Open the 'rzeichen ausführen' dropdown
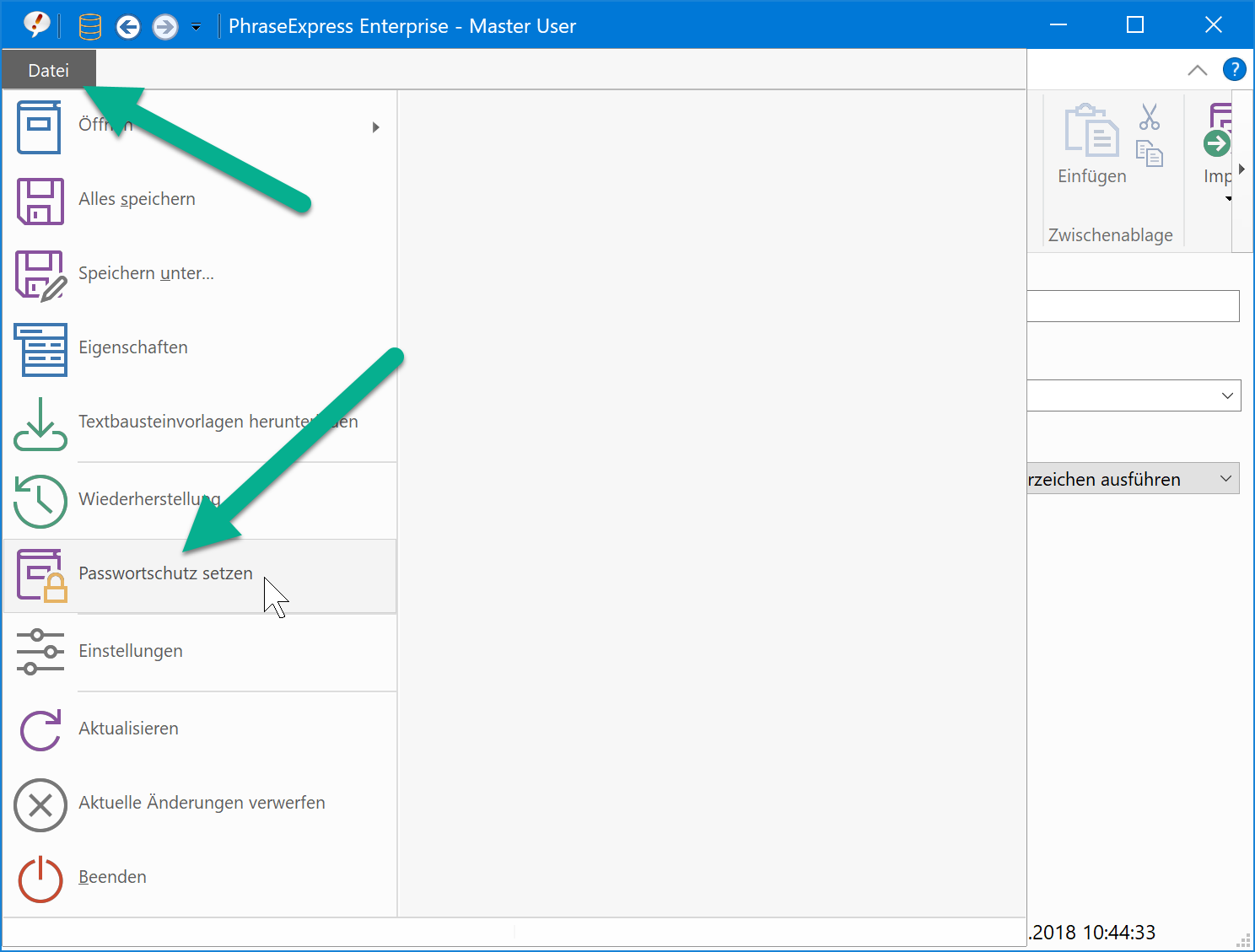 pos(1134,479)
